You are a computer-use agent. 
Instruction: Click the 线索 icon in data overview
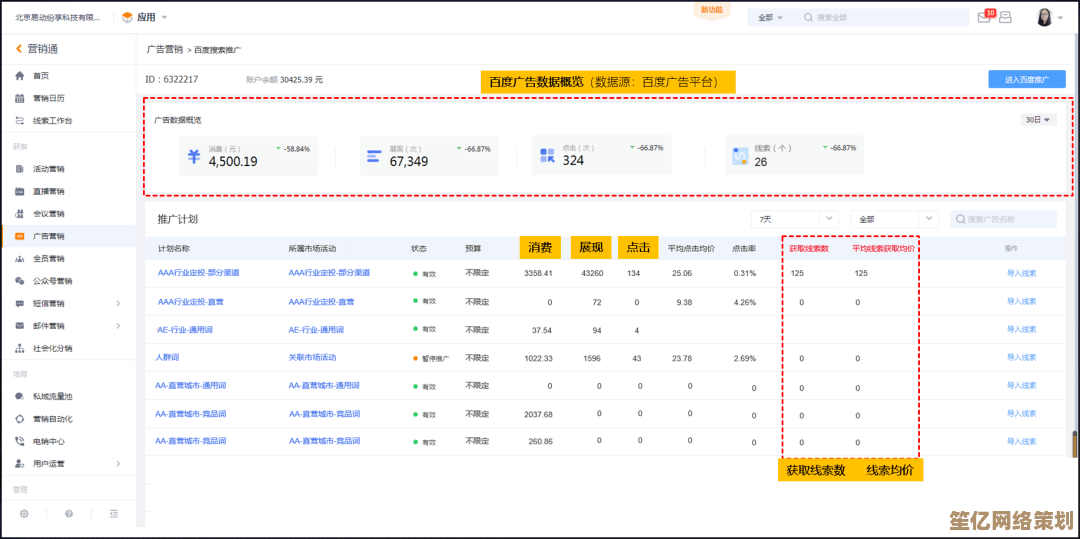click(x=740, y=156)
